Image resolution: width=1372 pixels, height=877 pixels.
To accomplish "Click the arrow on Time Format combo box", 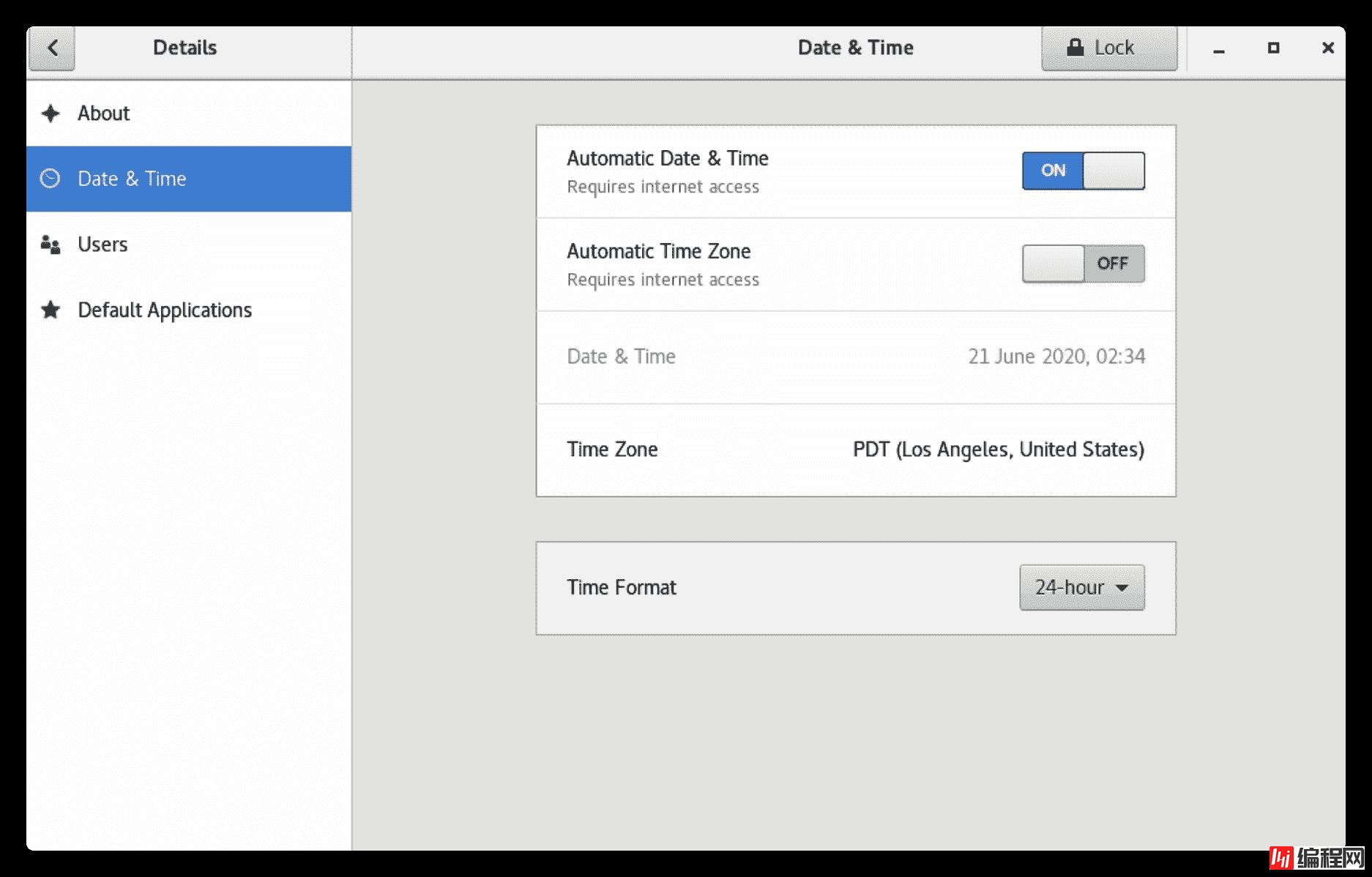I will (1122, 588).
